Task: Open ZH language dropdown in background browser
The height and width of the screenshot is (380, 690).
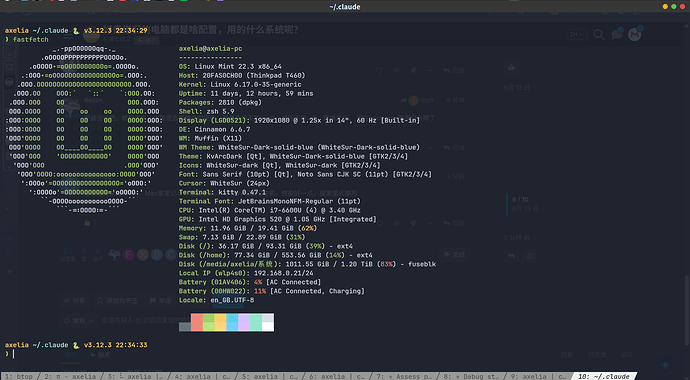Action: [x=576, y=35]
